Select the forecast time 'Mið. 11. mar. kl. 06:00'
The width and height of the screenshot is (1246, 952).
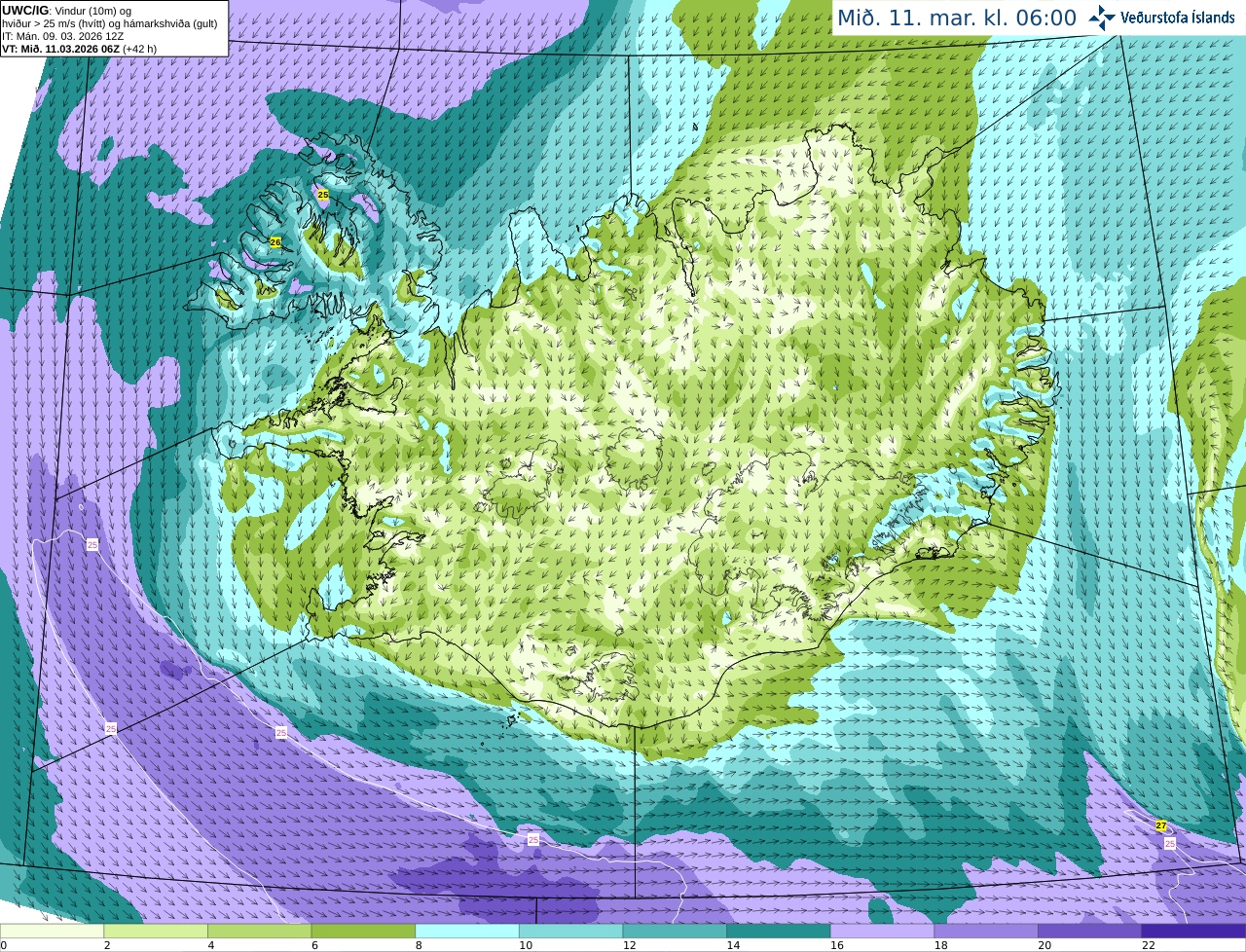[x=957, y=18]
